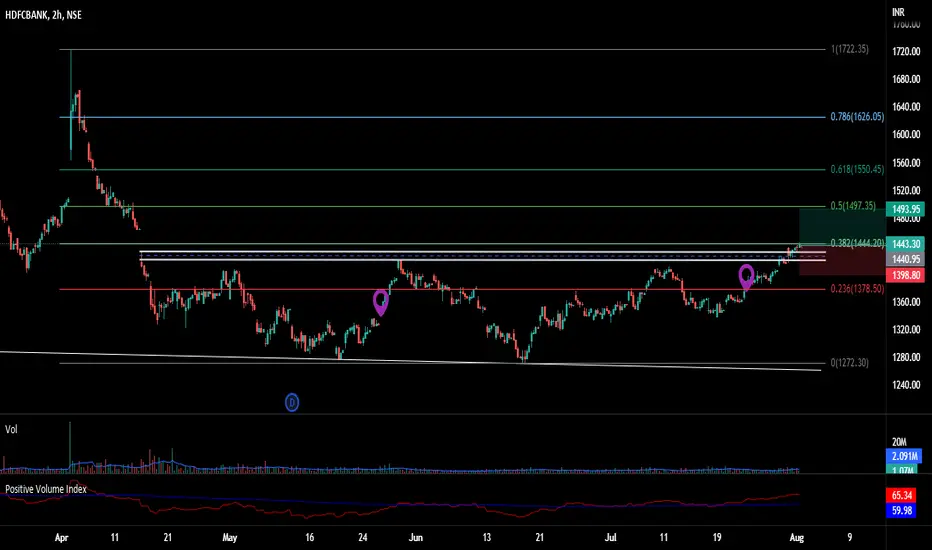Screen dimensions: 932x550
Task: Select the 0.5(1497.35) Fibonacci label
Action: 853,206
